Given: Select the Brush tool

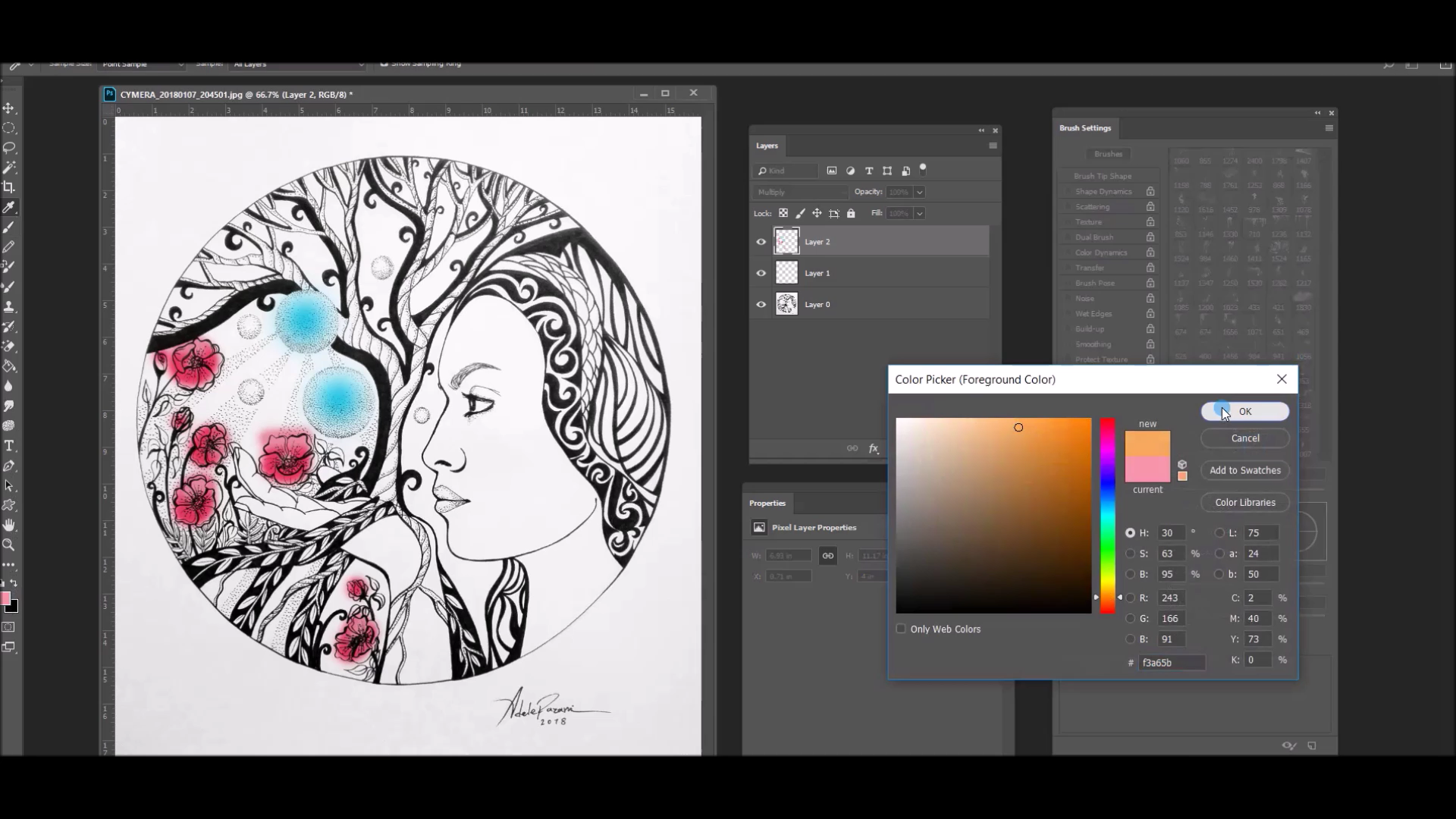Looking at the screenshot, I should coord(9,227).
